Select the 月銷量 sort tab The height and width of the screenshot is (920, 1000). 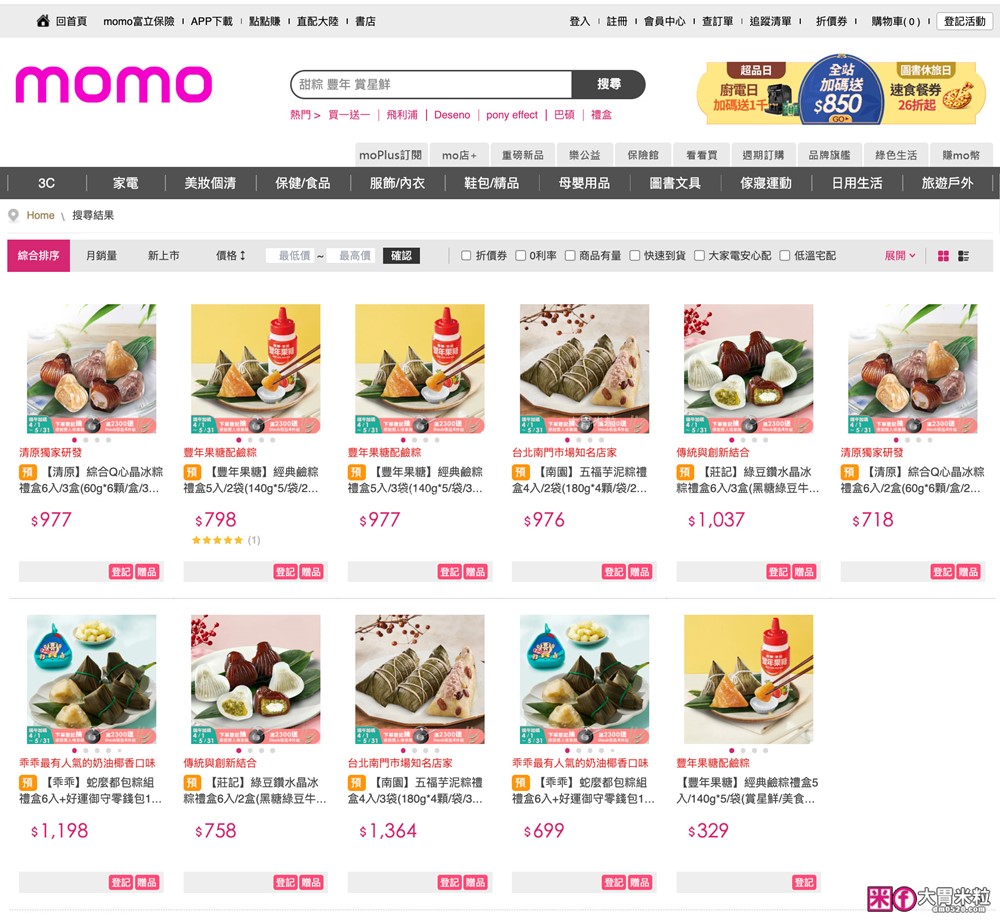[101, 256]
